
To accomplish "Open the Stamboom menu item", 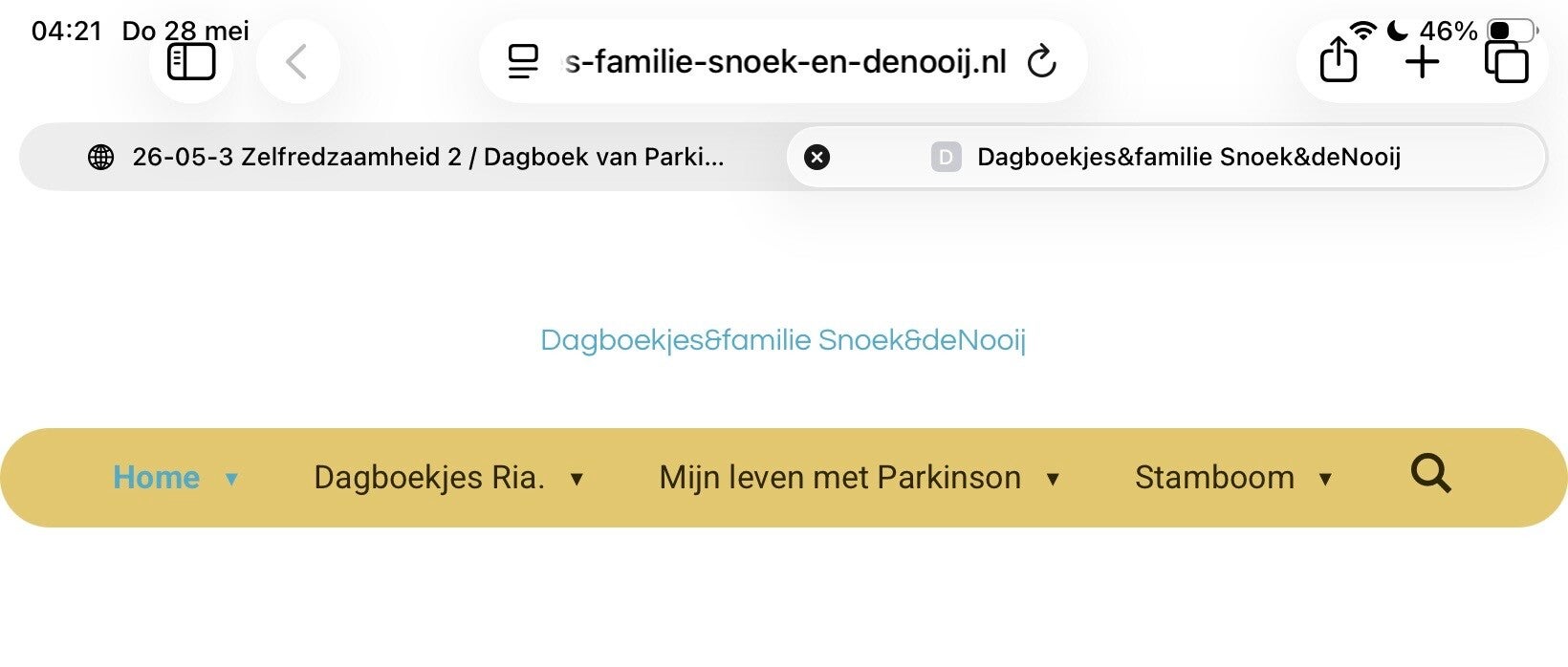I will [x=1214, y=477].
